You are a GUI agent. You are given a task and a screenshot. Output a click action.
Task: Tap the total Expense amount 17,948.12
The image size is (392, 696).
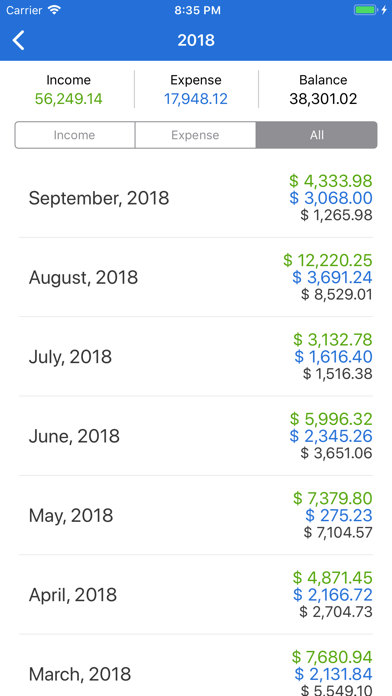(196, 99)
